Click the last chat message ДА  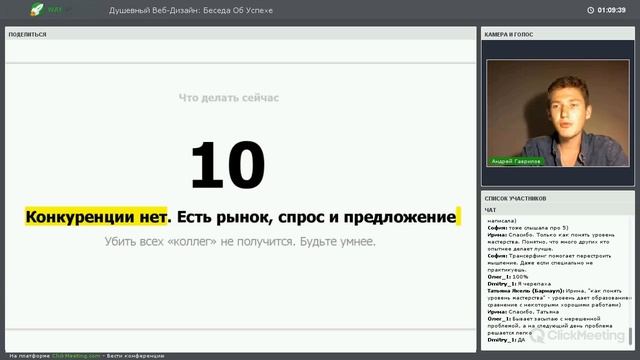[521, 340]
